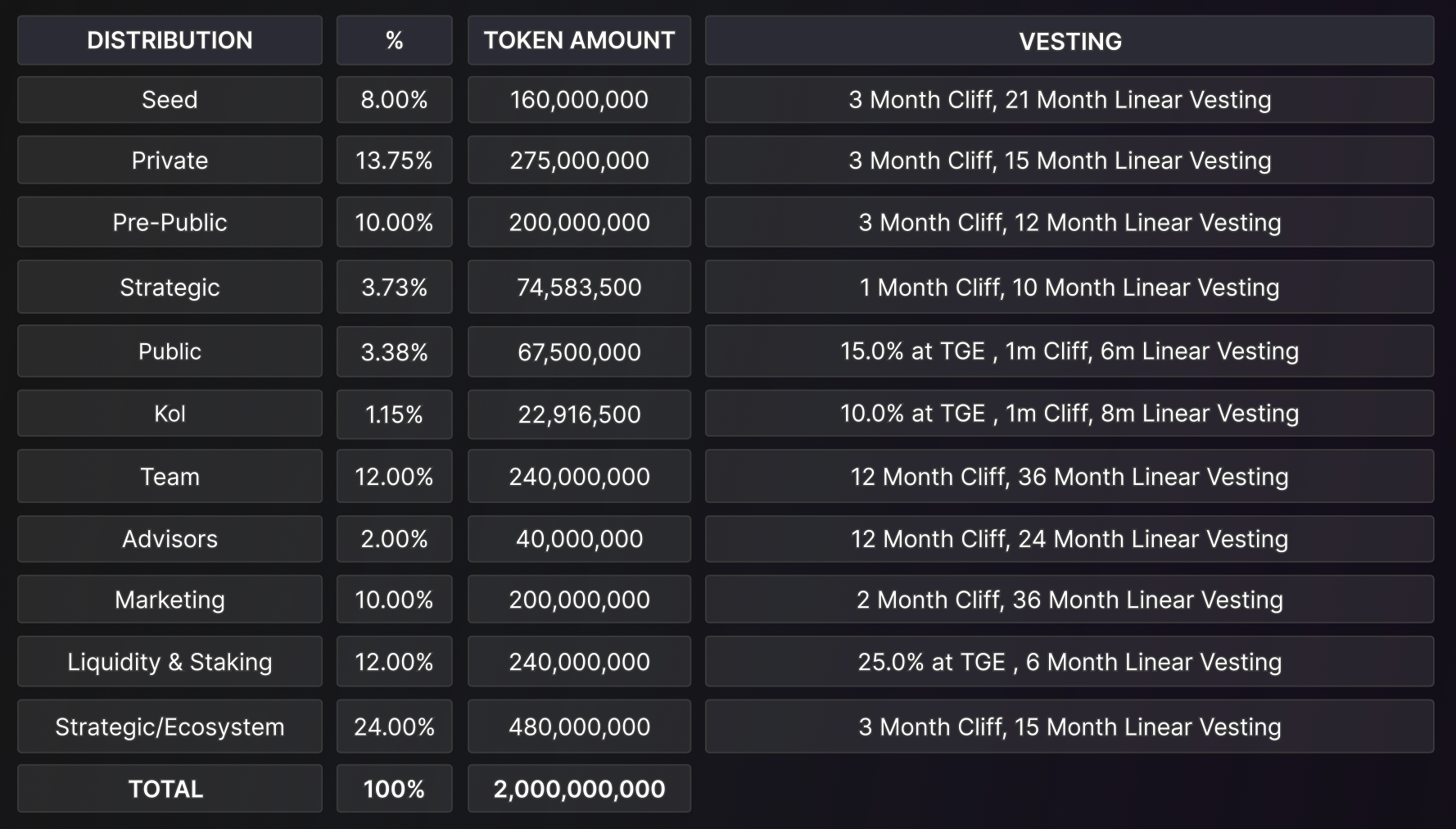Click the TOTAL label cell
This screenshot has width=1456, height=829.
(x=170, y=789)
